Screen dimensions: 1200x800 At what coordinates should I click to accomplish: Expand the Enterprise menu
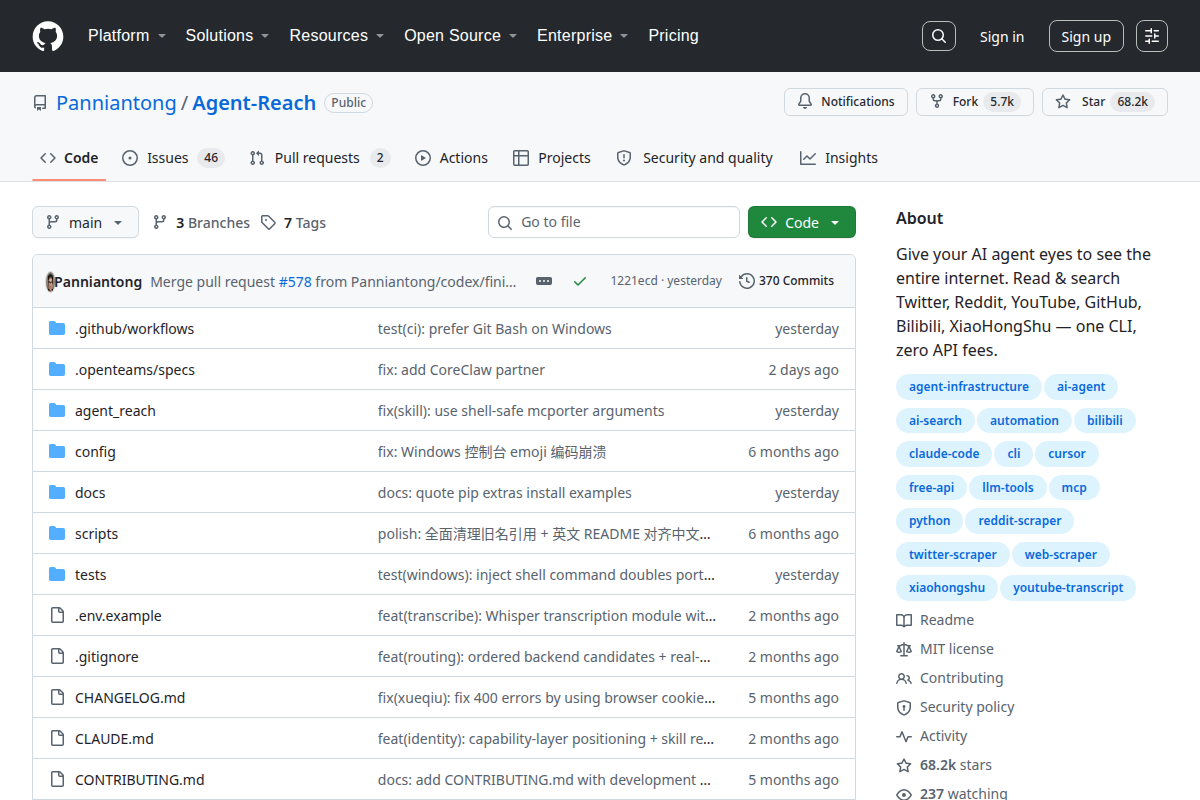582,35
